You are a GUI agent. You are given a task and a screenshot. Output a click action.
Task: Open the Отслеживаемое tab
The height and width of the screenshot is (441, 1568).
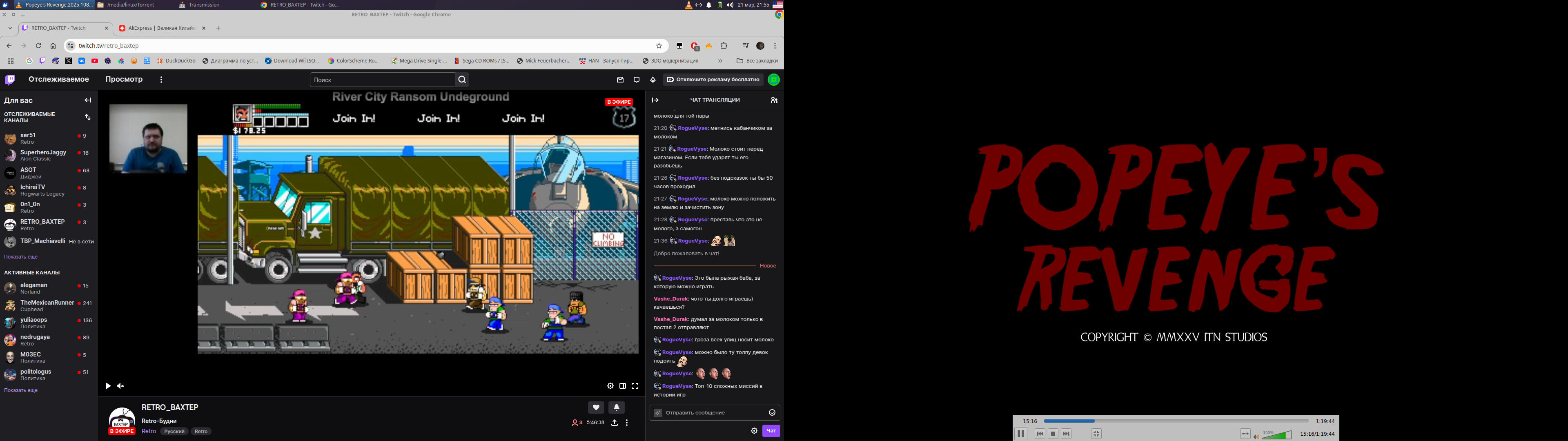coord(58,79)
